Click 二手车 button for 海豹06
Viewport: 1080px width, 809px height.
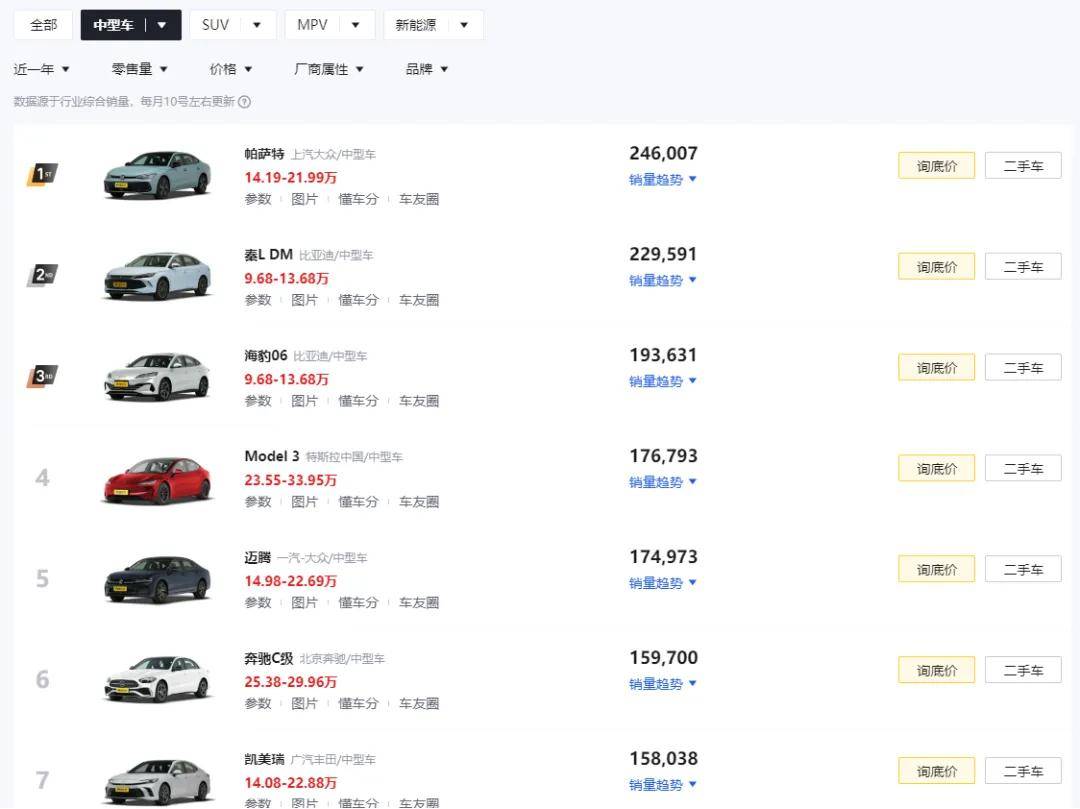pos(1024,368)
